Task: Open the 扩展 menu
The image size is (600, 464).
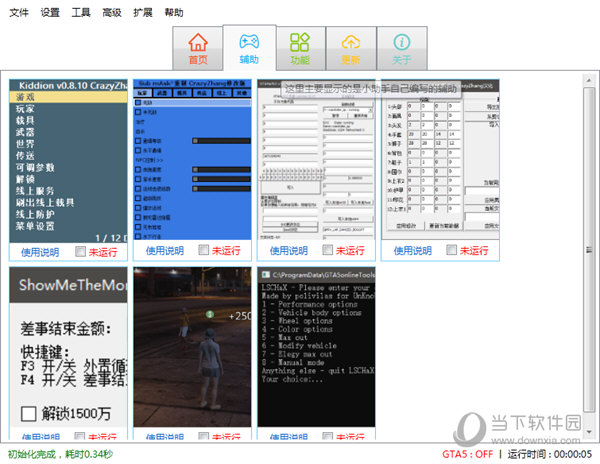Action: point(143,13)
